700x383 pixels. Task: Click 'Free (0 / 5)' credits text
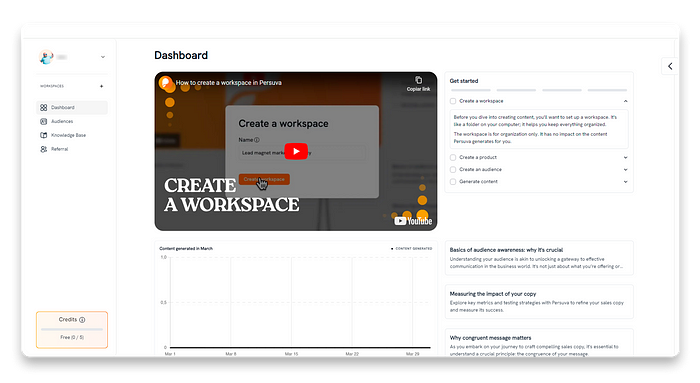[72, 337]
